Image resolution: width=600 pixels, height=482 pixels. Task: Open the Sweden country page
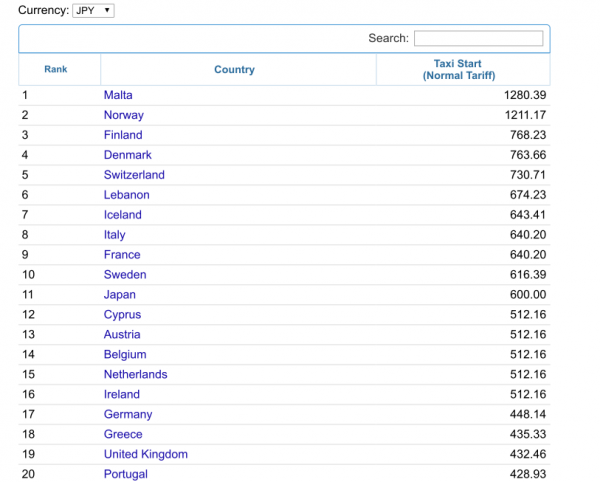[125, 275]
